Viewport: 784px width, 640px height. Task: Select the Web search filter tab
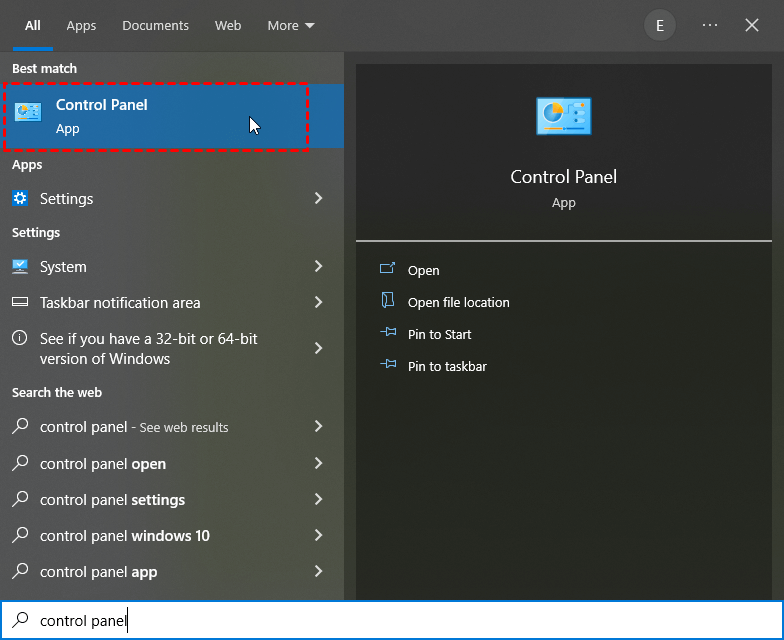[228, 26]
